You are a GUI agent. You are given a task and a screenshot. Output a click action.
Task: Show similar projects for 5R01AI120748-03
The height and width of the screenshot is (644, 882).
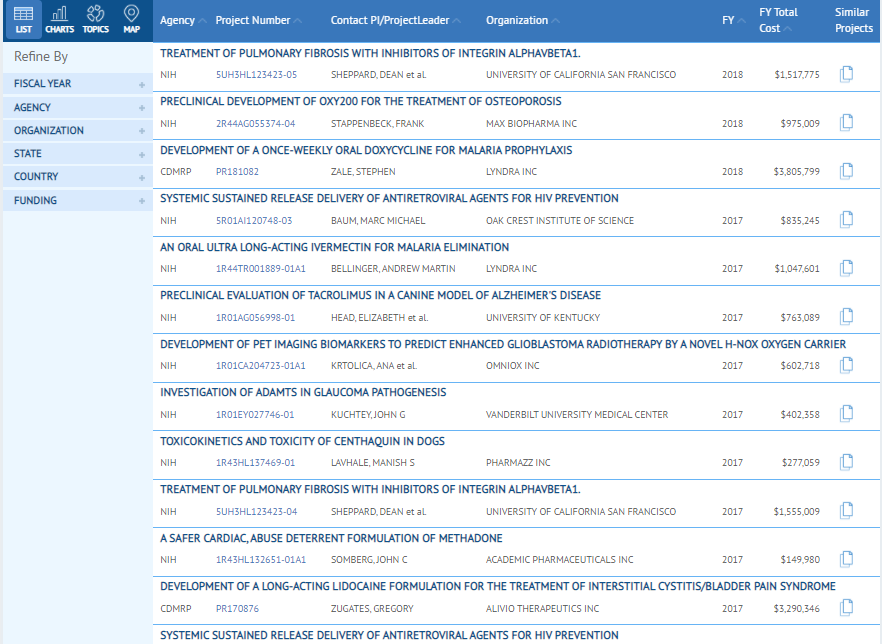tap(846, 220)
